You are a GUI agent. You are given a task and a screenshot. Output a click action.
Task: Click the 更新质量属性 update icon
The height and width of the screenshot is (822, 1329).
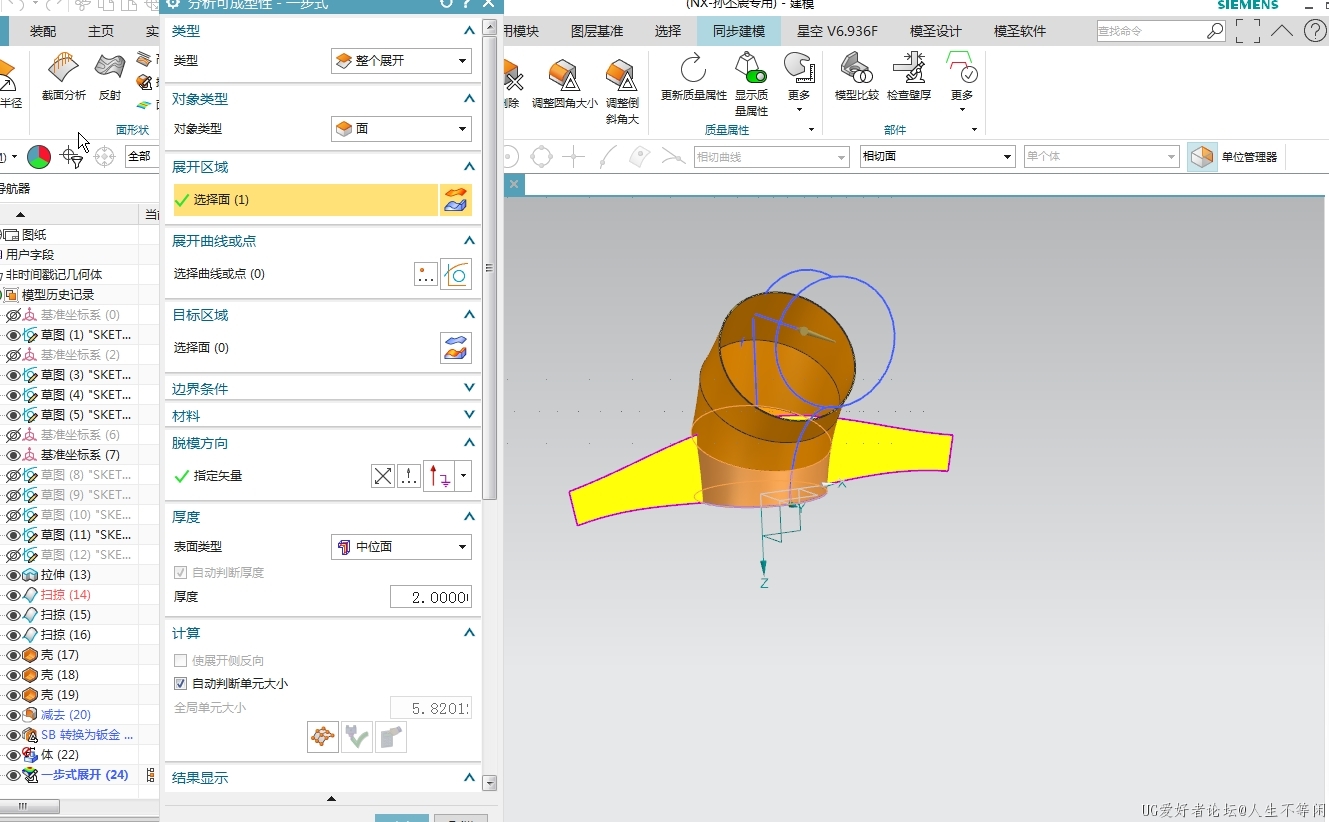(x=693, y=69)
